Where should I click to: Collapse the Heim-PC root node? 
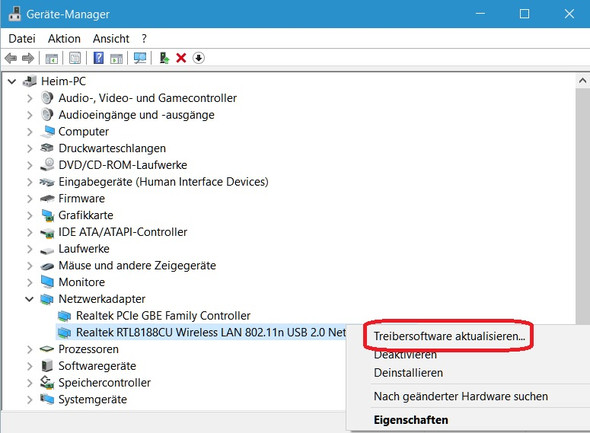point(12,81)
